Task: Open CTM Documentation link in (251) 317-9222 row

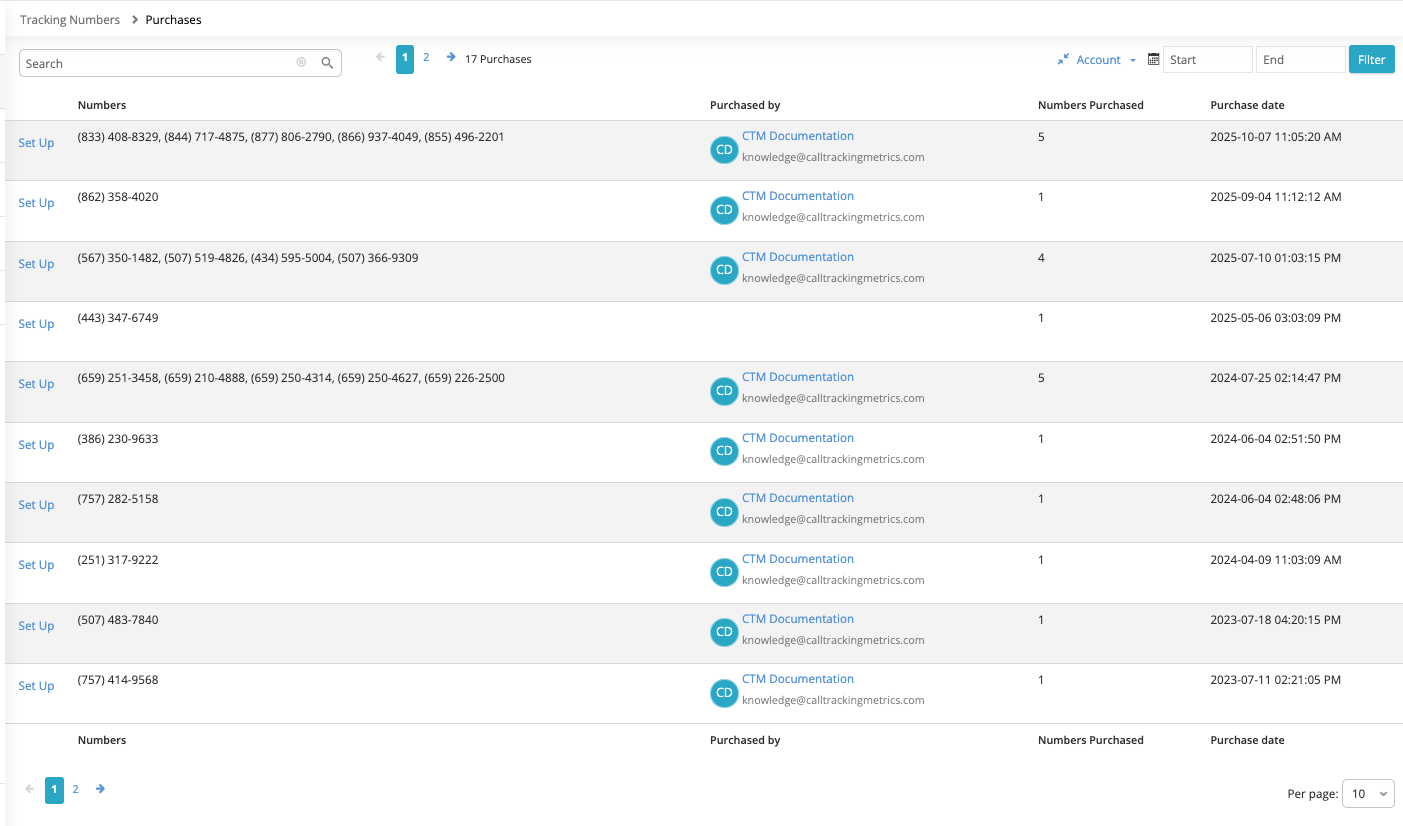Action: click(x=798, y=559)
